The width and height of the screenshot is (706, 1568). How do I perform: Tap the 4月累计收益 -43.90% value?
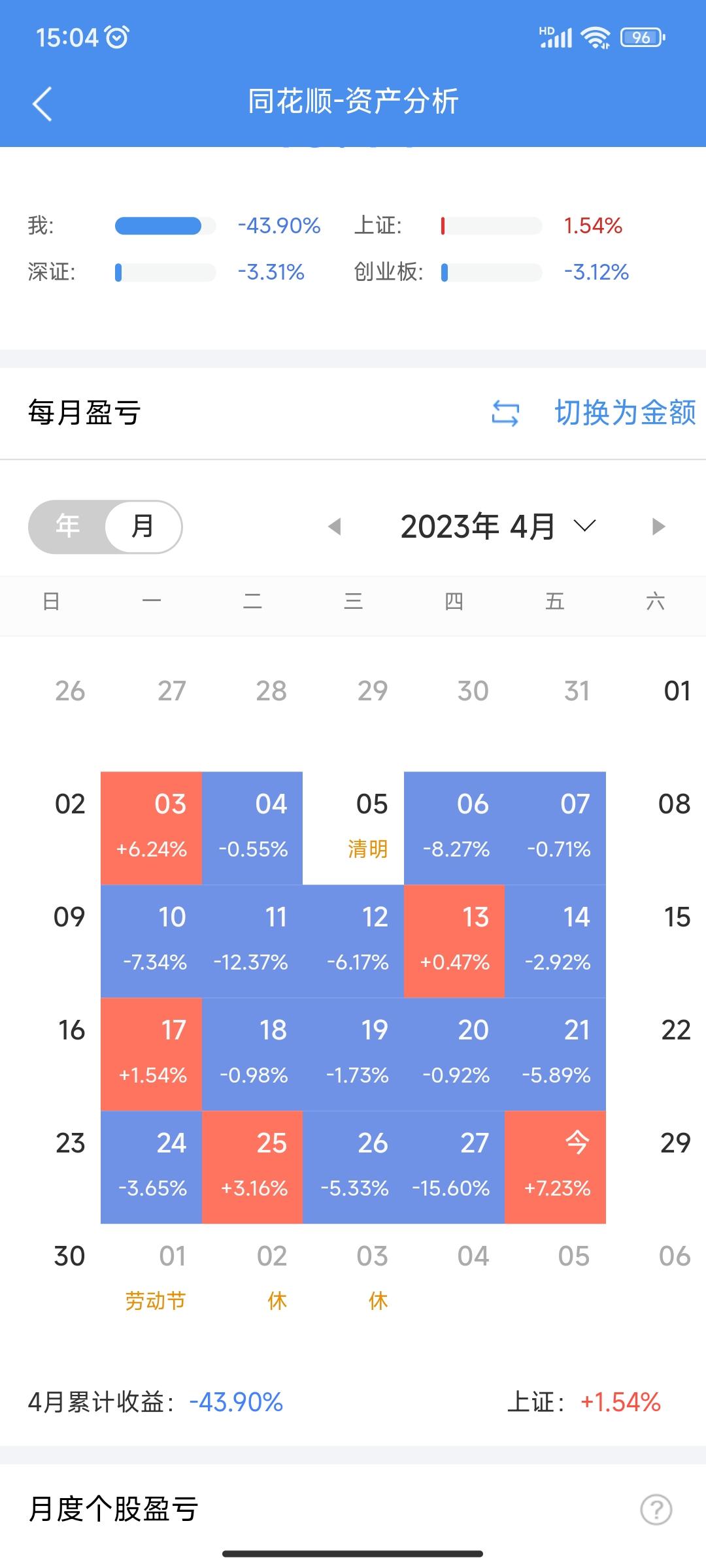236,1402
